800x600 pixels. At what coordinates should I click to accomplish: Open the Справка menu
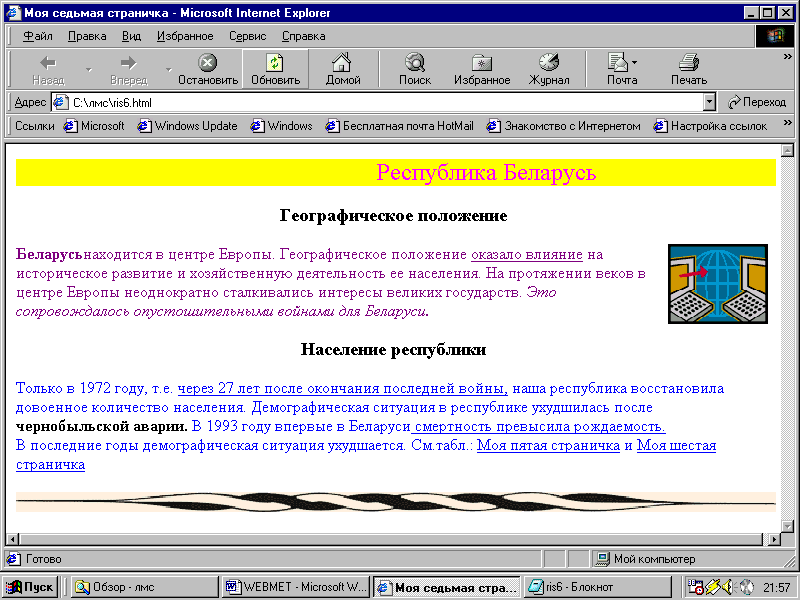point(304,36)
